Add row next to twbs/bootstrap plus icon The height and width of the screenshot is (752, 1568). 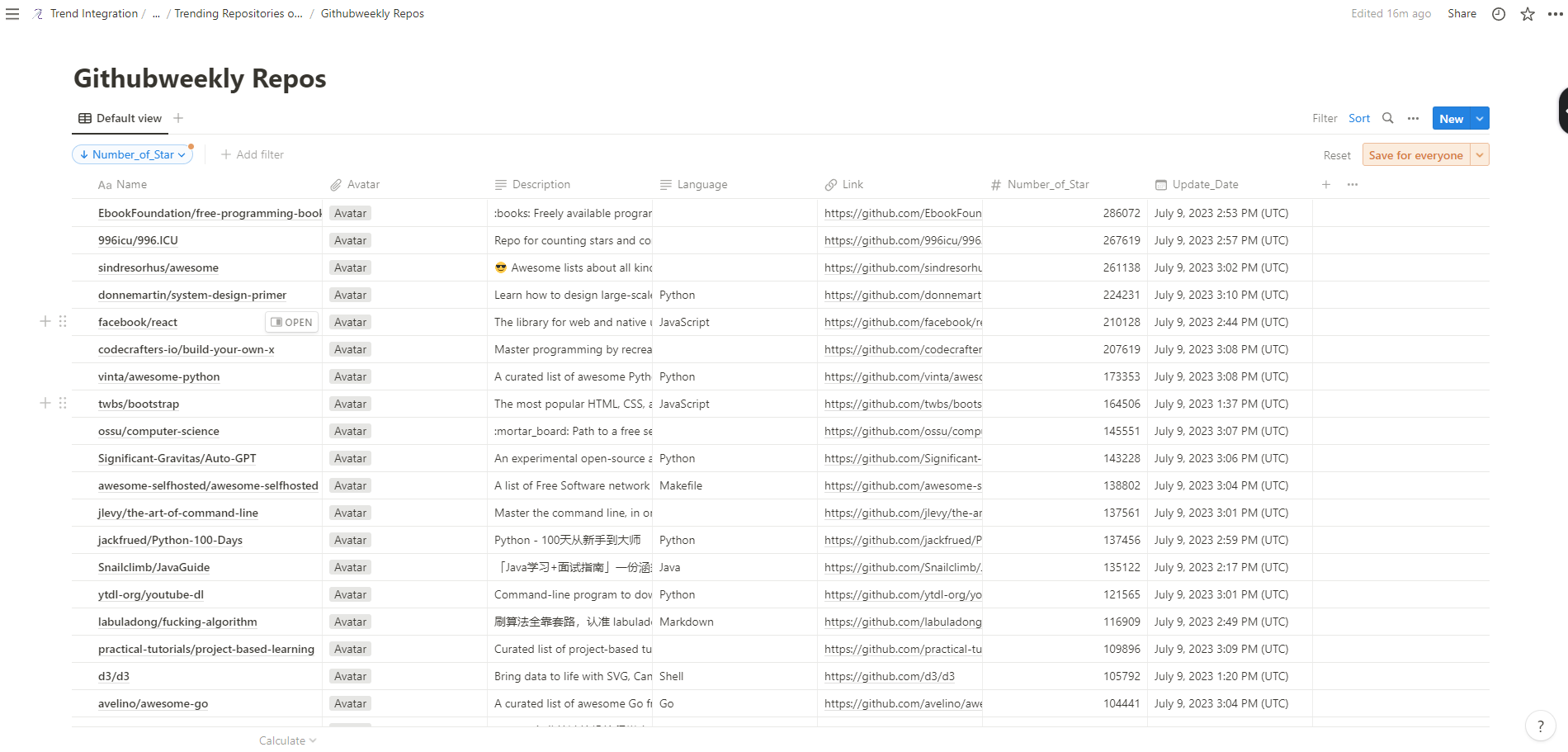click(x=45, y=403)
